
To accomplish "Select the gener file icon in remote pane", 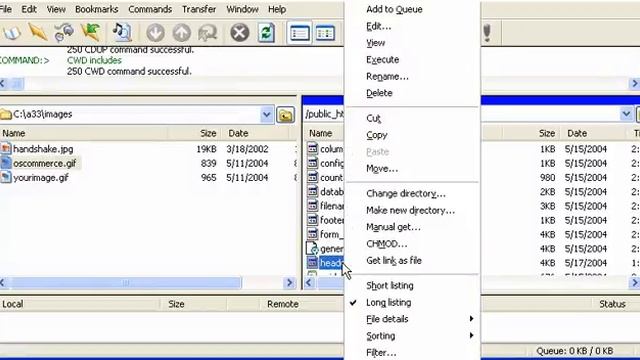I will 312,248.
